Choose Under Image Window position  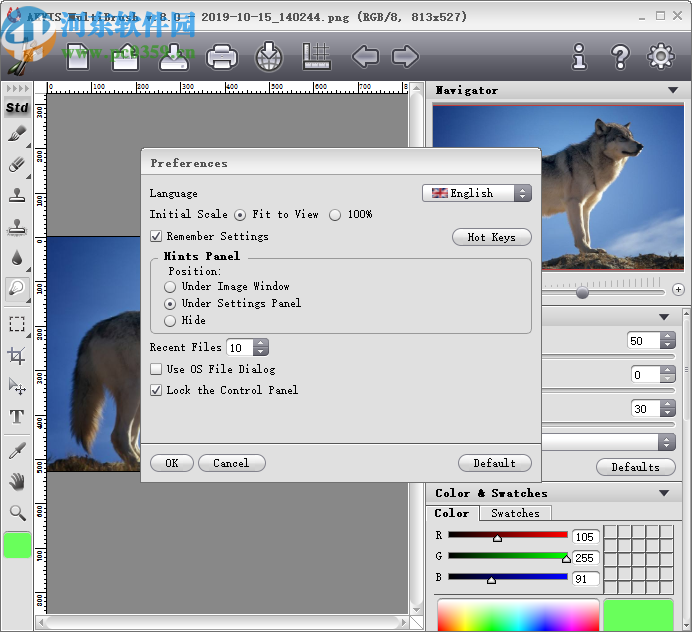pos(170,287)
